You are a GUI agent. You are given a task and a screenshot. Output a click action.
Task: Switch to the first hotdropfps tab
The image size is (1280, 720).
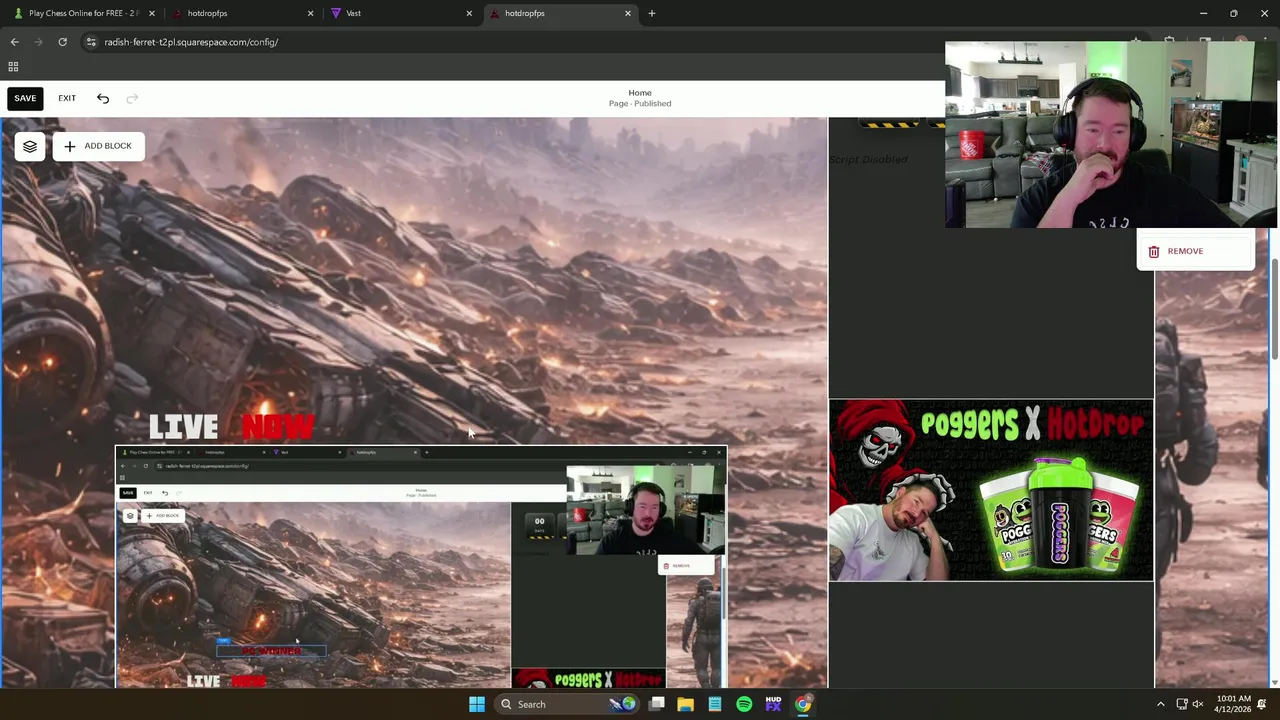(240, 13)
